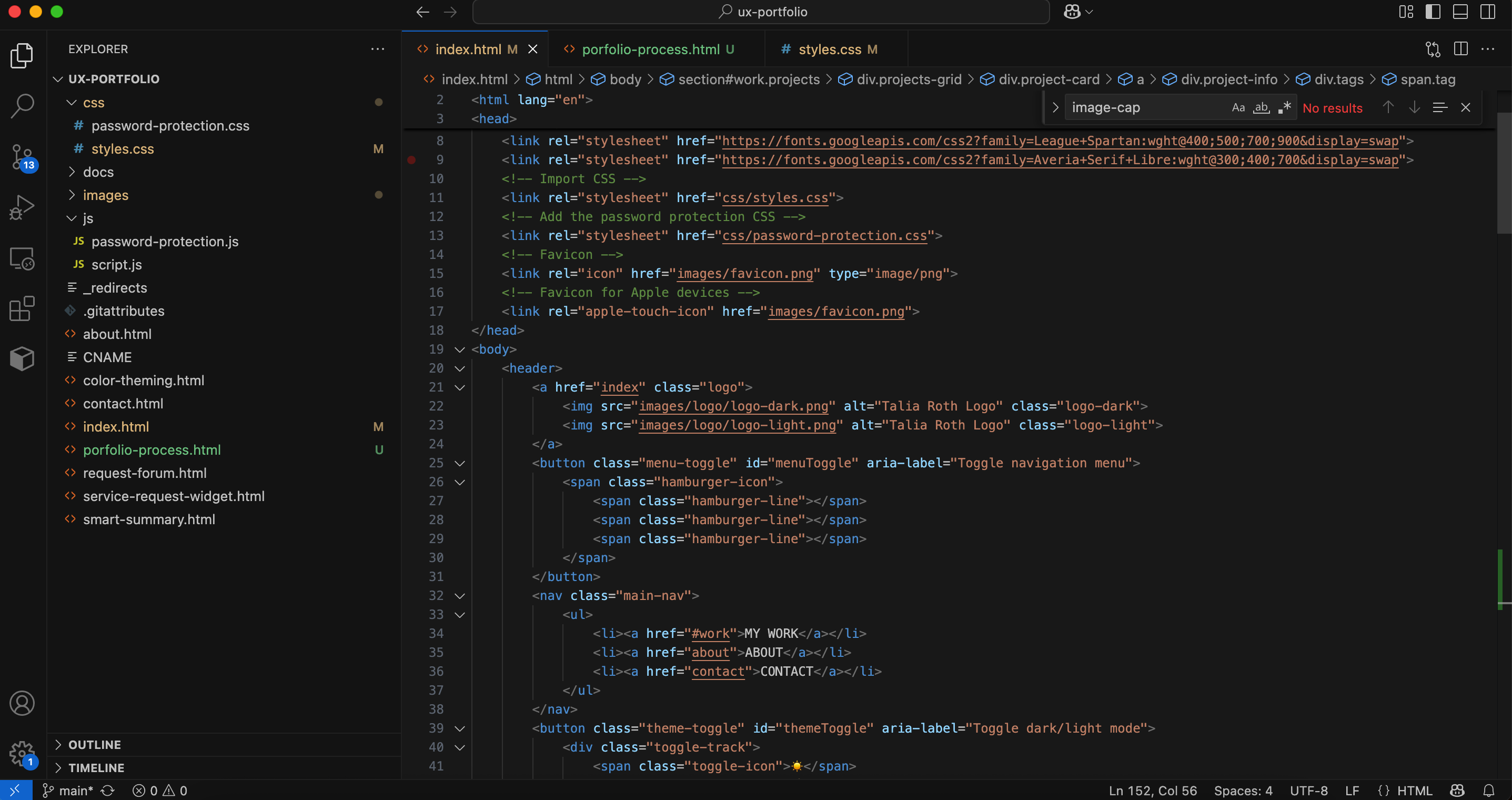The width and height of the screenshot is (1512, 800).
Task: Open the Explorer view in activity bar
Action: click(x=22, y=55)
